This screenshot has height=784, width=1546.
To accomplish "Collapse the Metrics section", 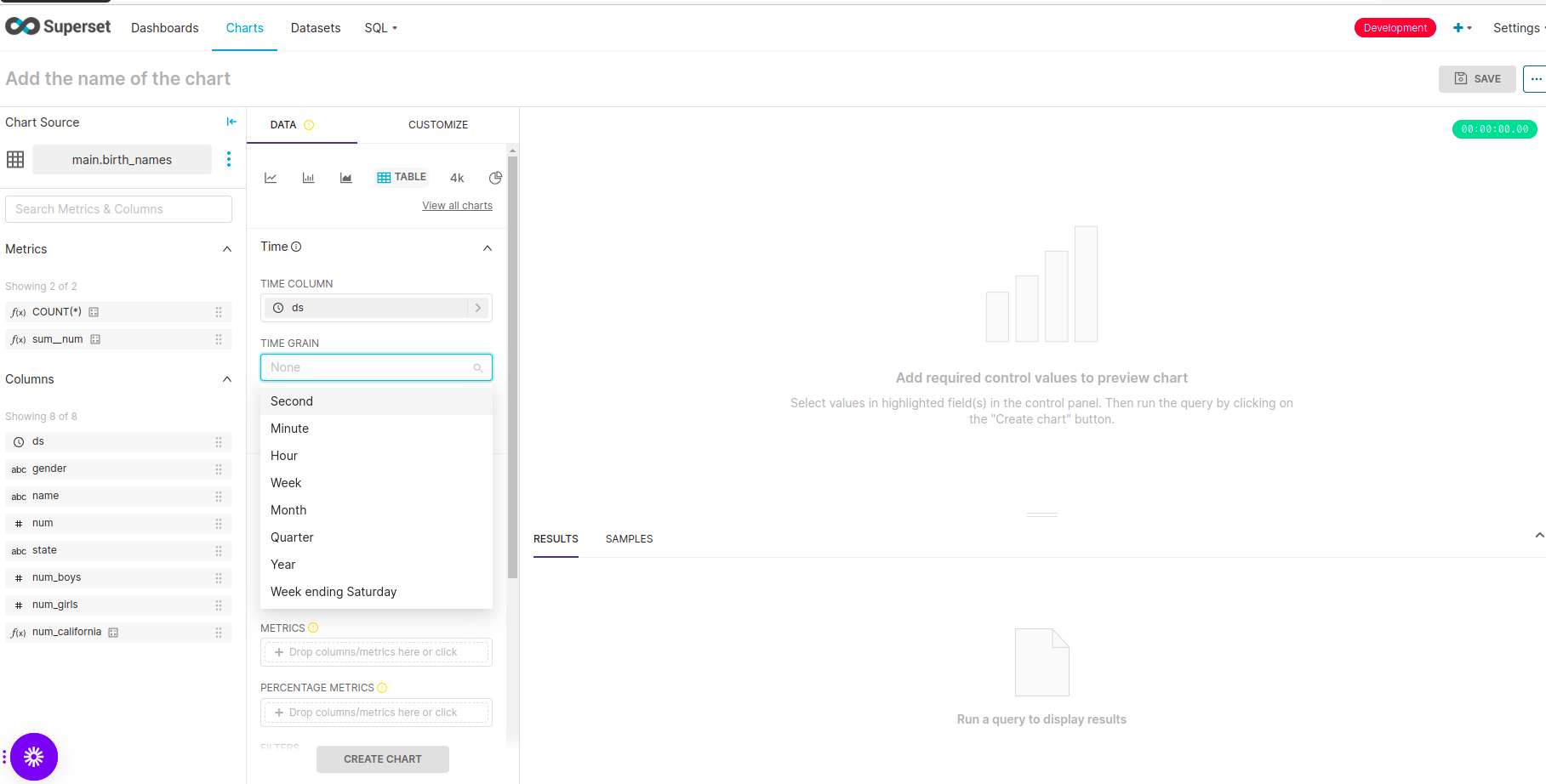I will point(226,248).
